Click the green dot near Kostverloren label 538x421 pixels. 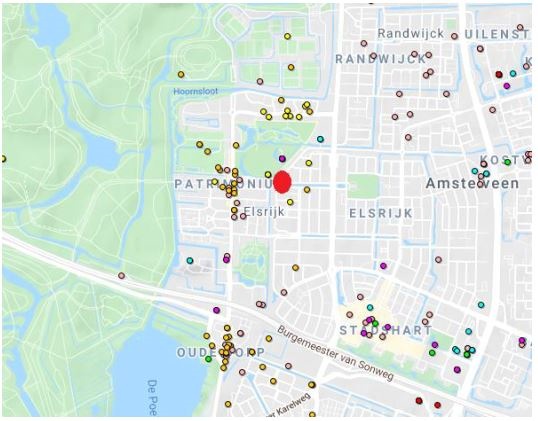[x=507, y=162]
